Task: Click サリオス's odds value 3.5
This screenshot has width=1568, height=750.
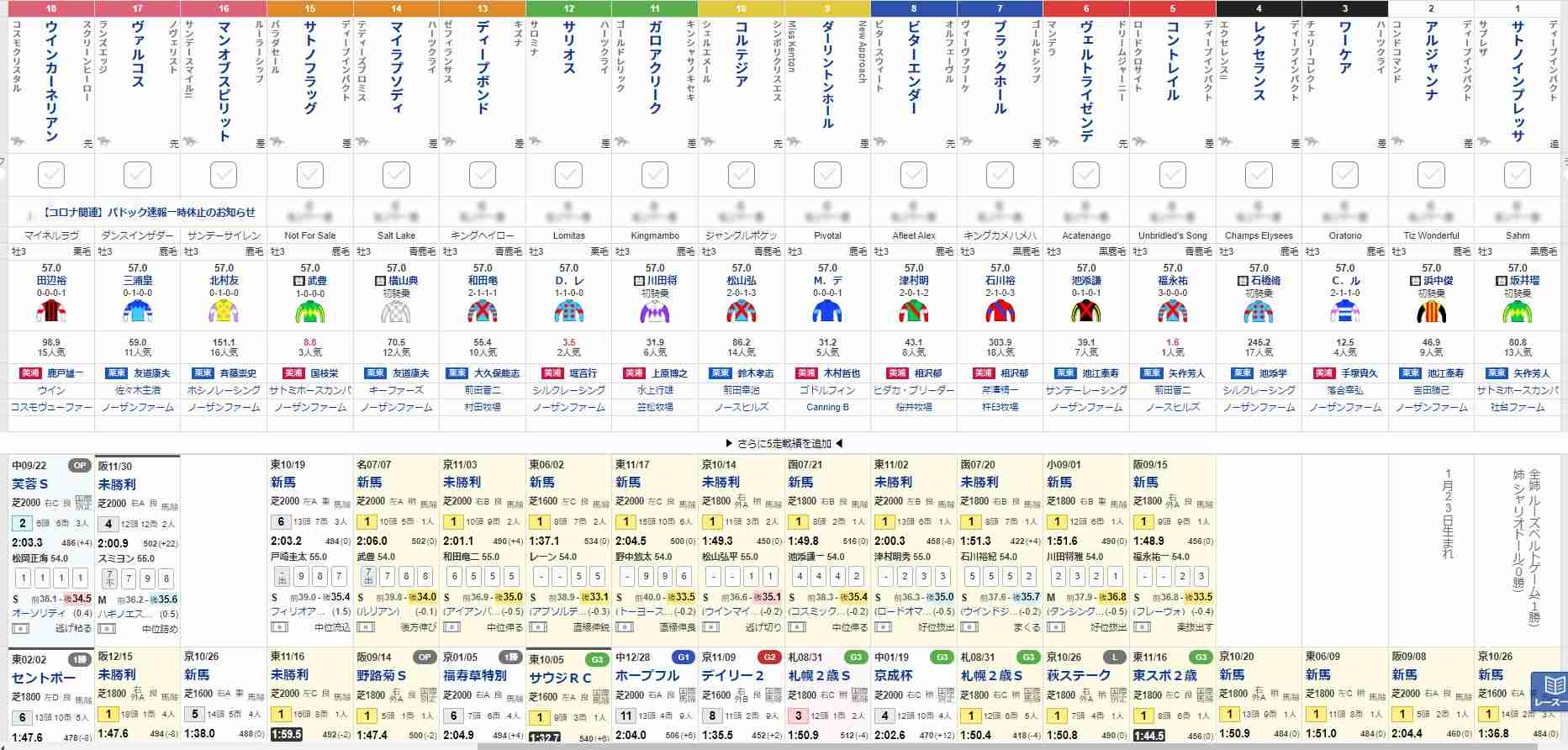Action: (x=569, y=342)
